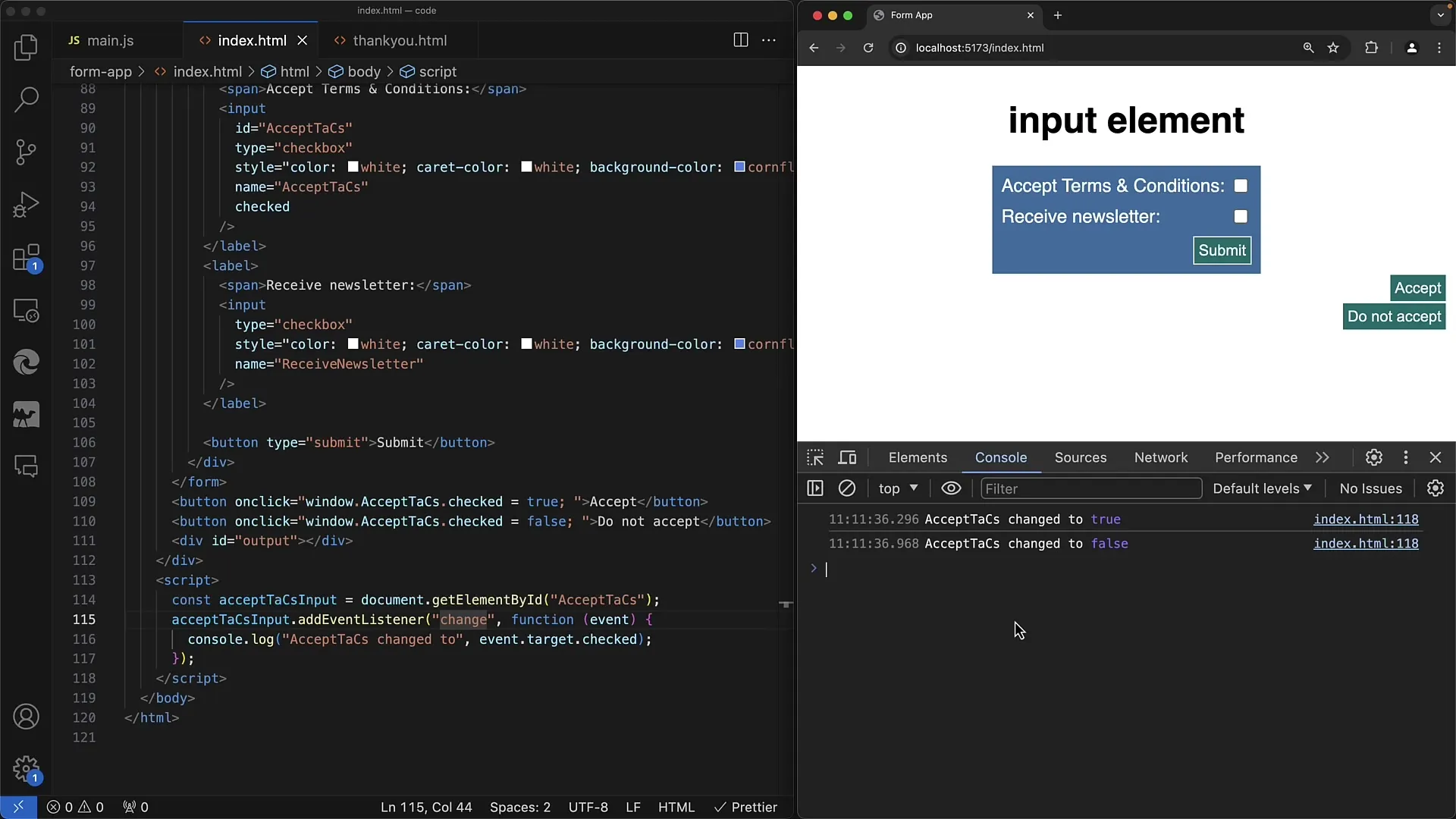Switch to the Elements tab in DevTools
This screenshot has width=1456, height=819.
tap(917, 457)
